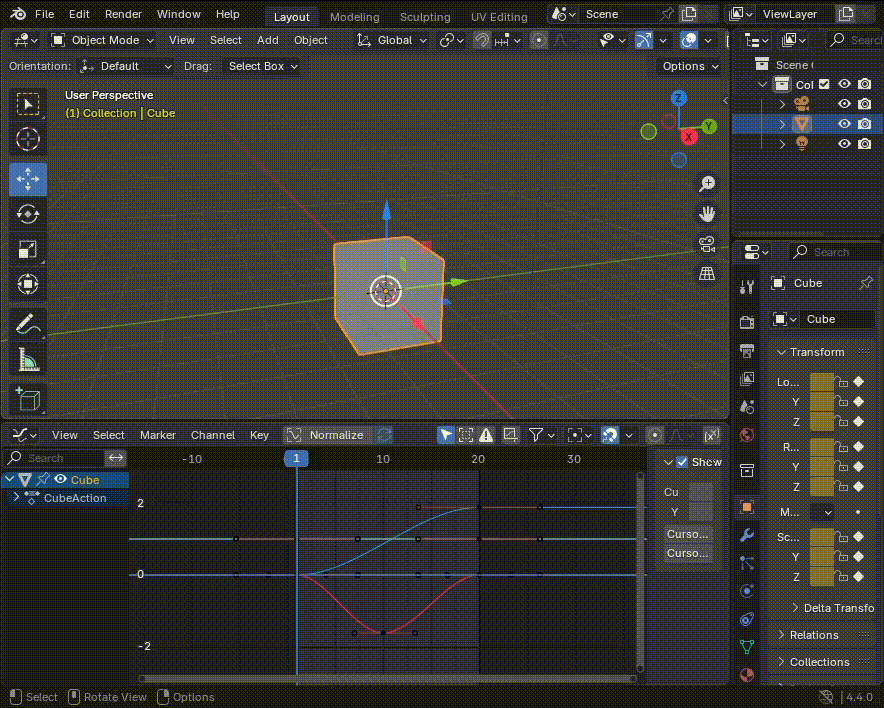Image resolution: width=884 pixels, height=708 pixels.
Task: Click the Add Cube tool
Action: (28, 399)
